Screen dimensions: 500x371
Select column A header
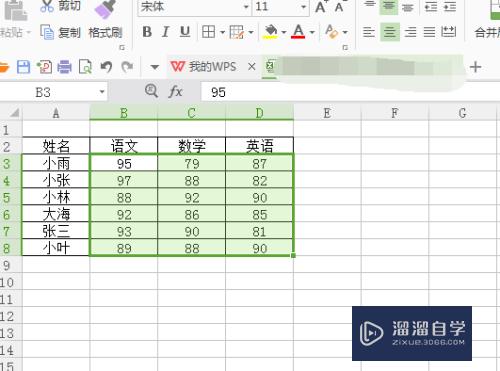tap(56, 113)
